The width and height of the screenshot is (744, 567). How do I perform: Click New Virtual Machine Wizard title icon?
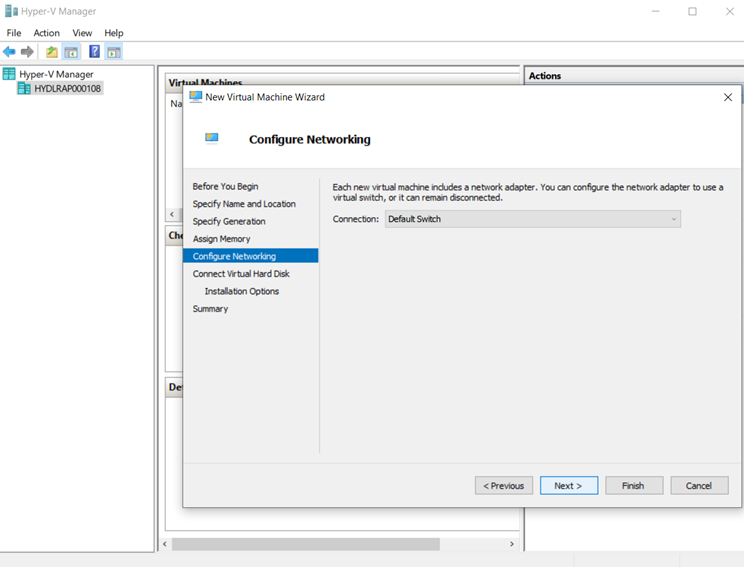195,97
